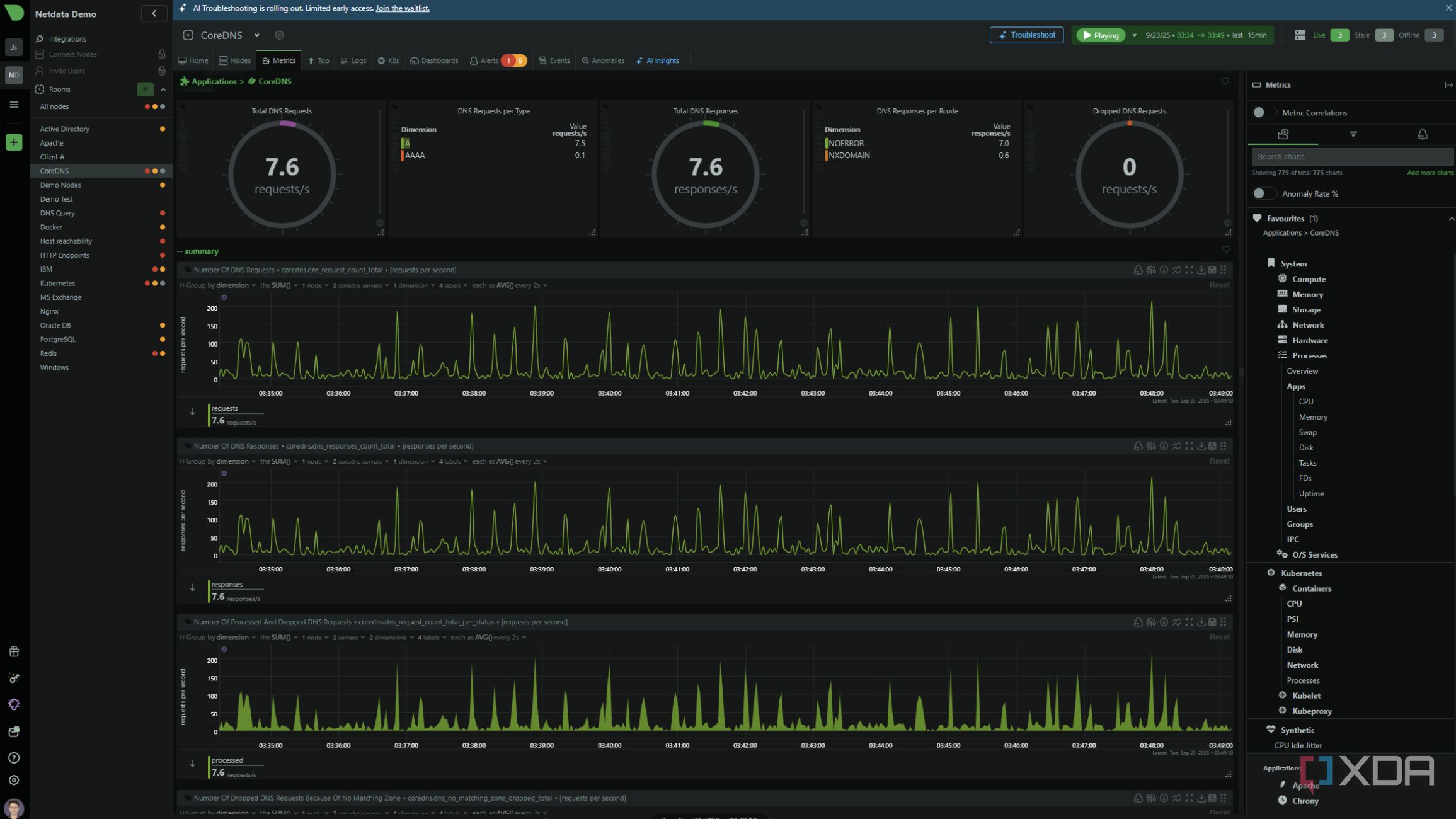
Task: Click the green add room plus button
Action: (x=145, y=89)
